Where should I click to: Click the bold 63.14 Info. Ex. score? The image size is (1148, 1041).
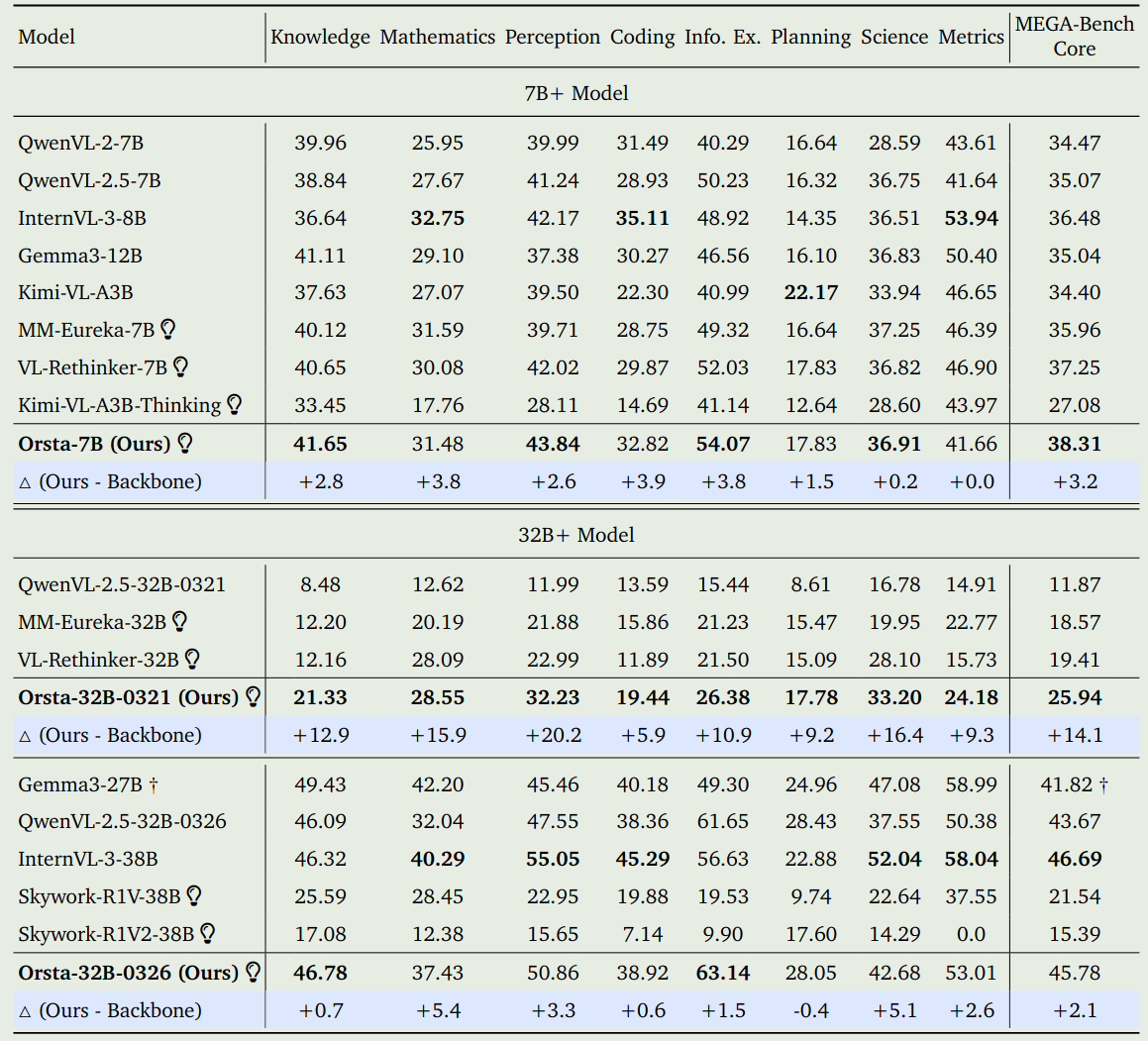(723, 973)
